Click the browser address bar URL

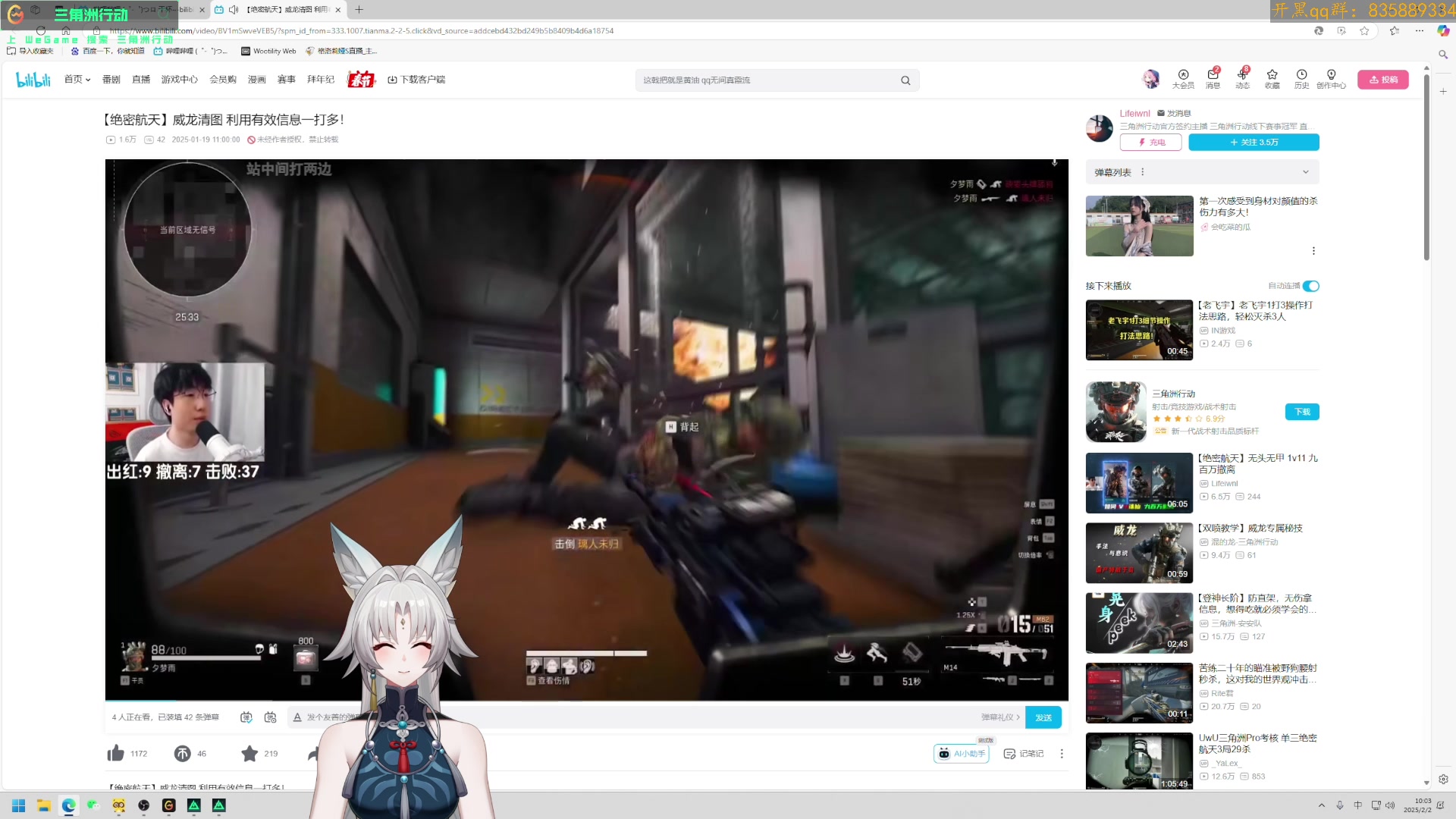[x=362, y=31]
